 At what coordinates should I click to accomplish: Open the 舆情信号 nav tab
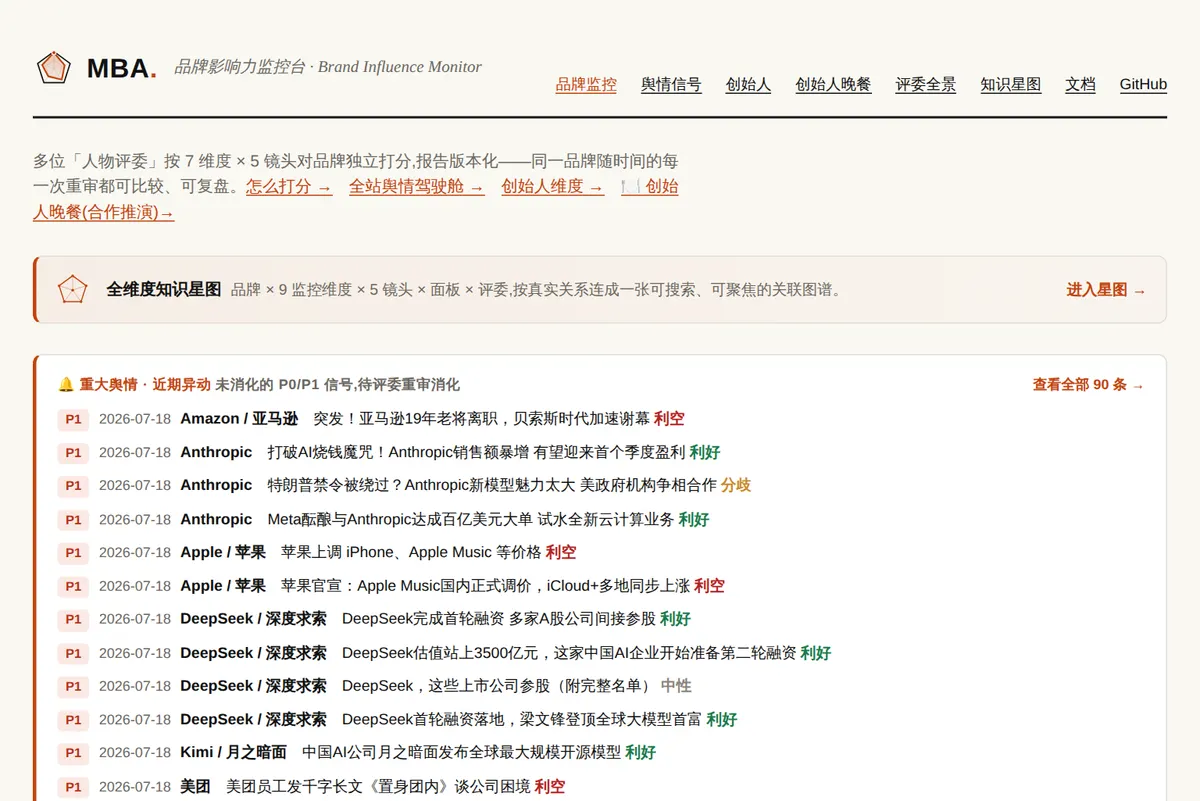[x=671, y=85]
